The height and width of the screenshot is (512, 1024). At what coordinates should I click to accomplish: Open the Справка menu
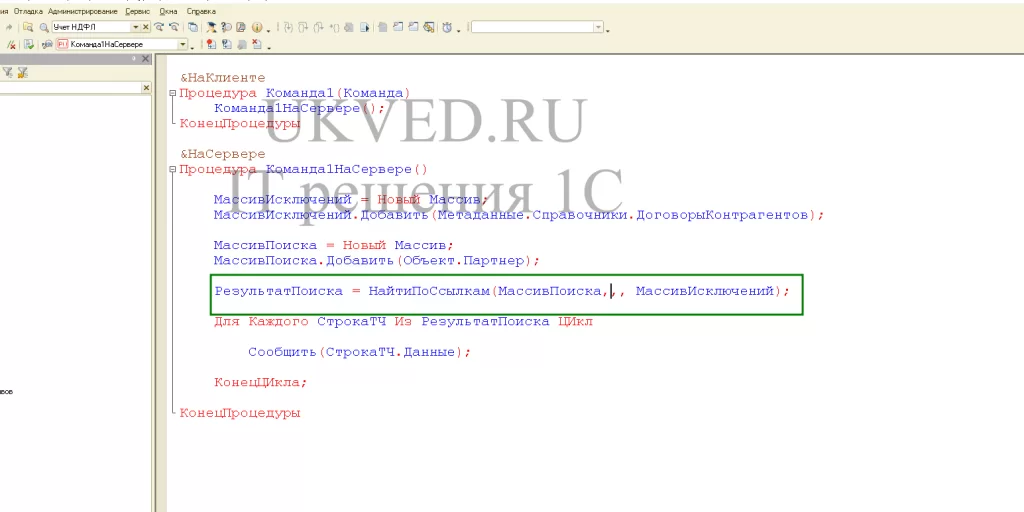(201, 11)
